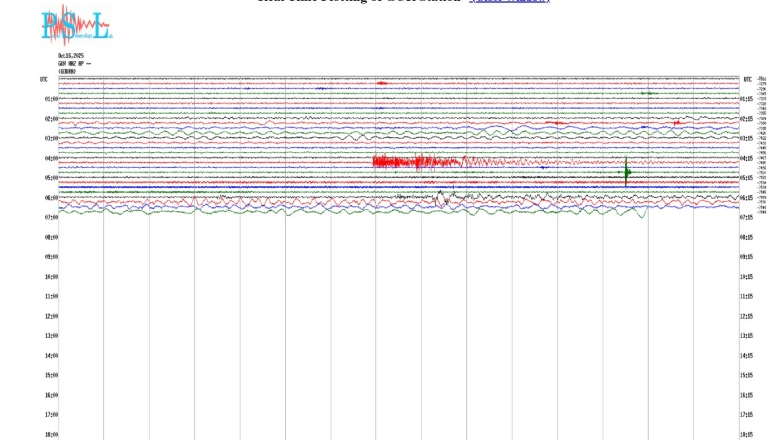Screen dimensions: 782x440
Task: Click the small red burst on the topmost trace
Action: [383, 83]
